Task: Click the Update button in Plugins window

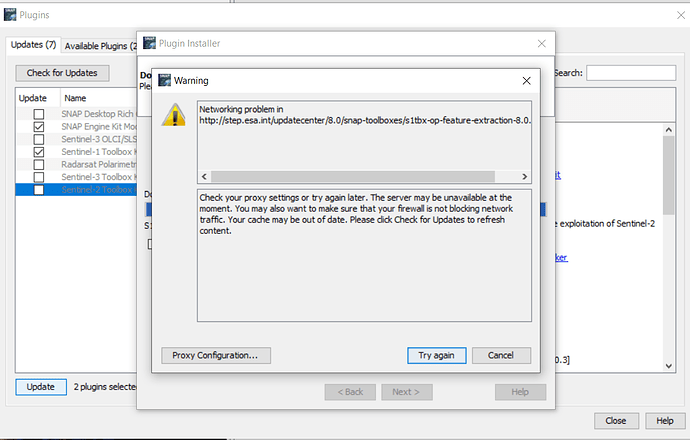Action: [x=40, y=387]
